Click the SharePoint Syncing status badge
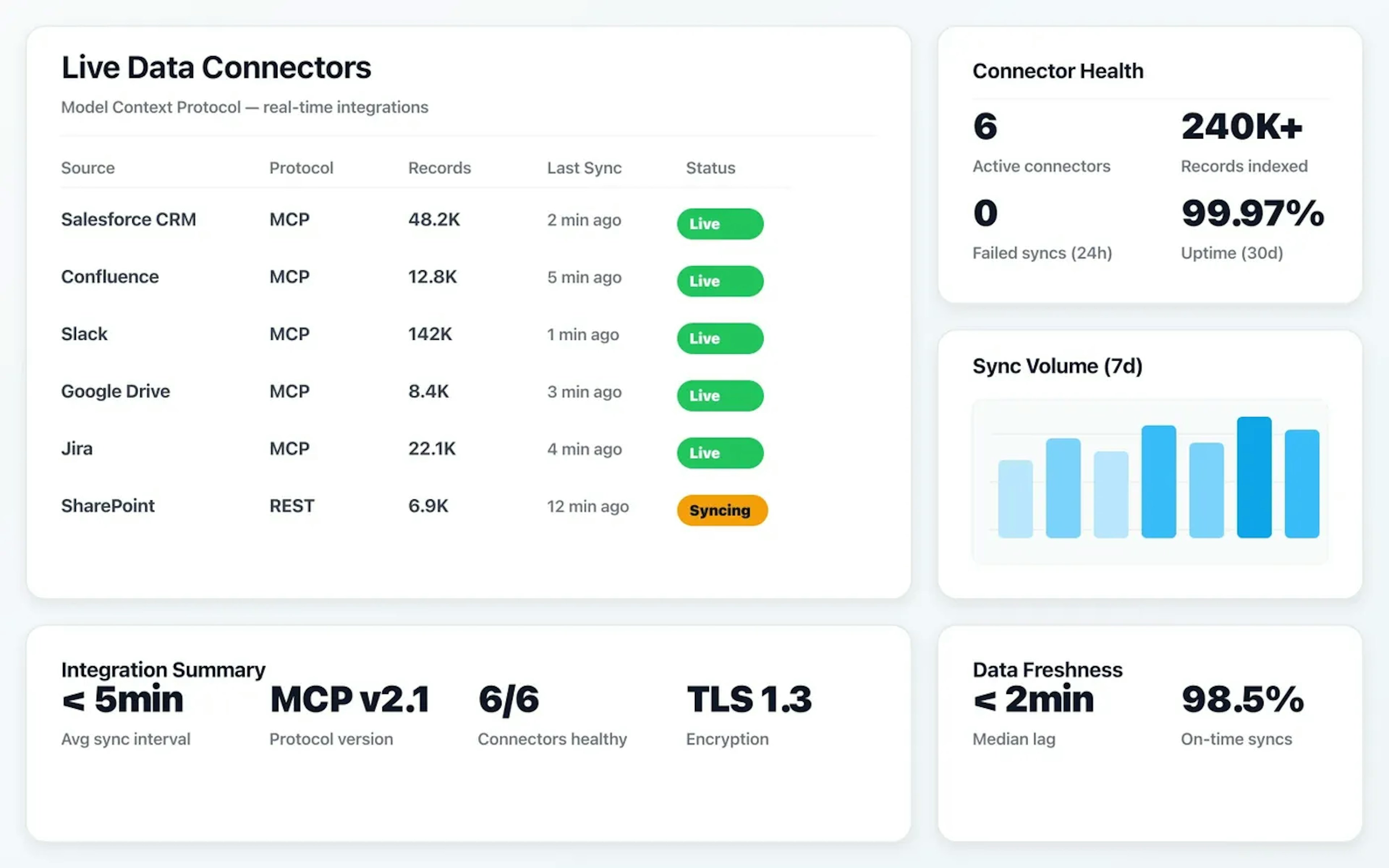 [722, 510]
